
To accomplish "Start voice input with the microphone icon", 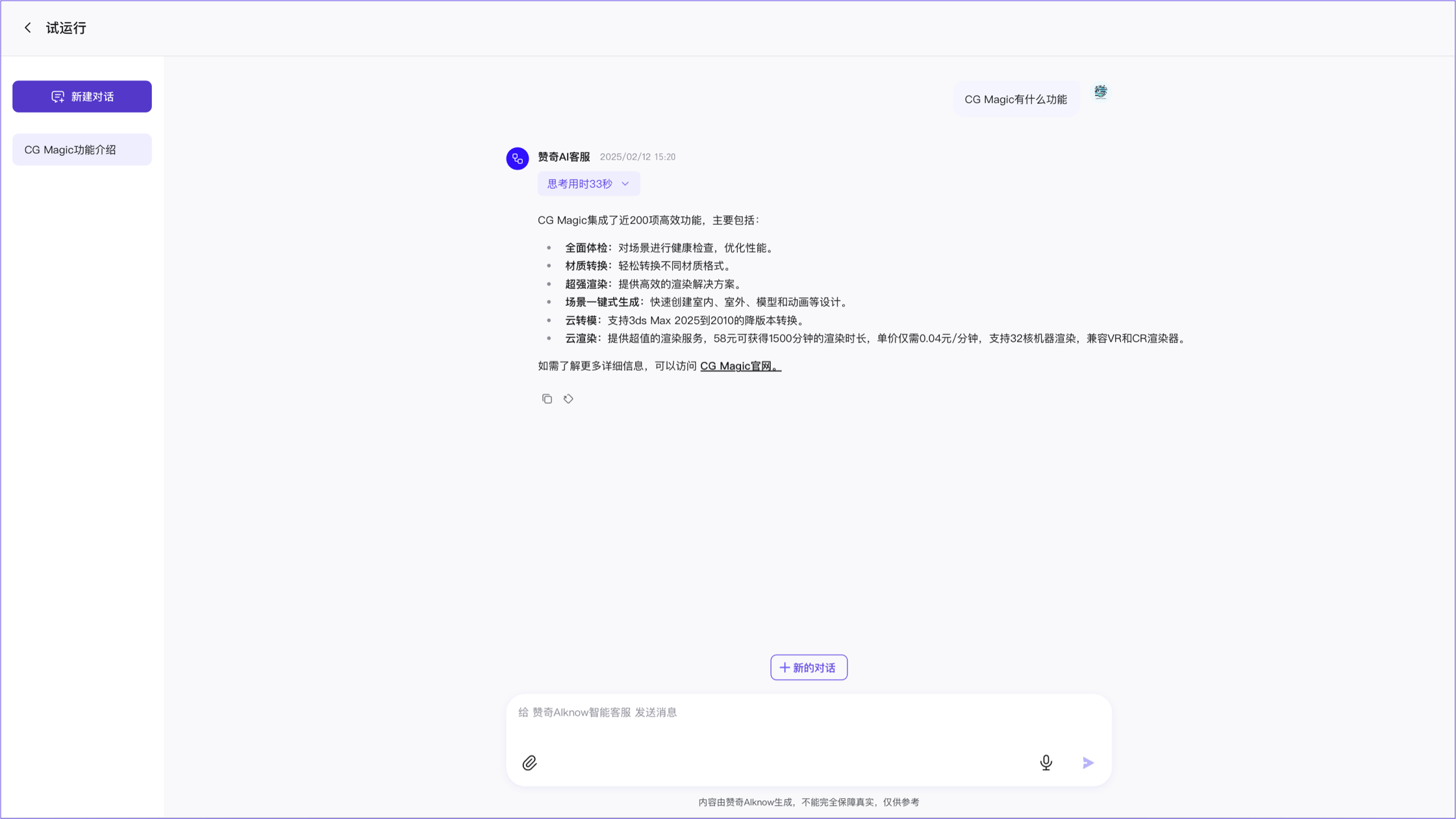I will coord(1046,762).
